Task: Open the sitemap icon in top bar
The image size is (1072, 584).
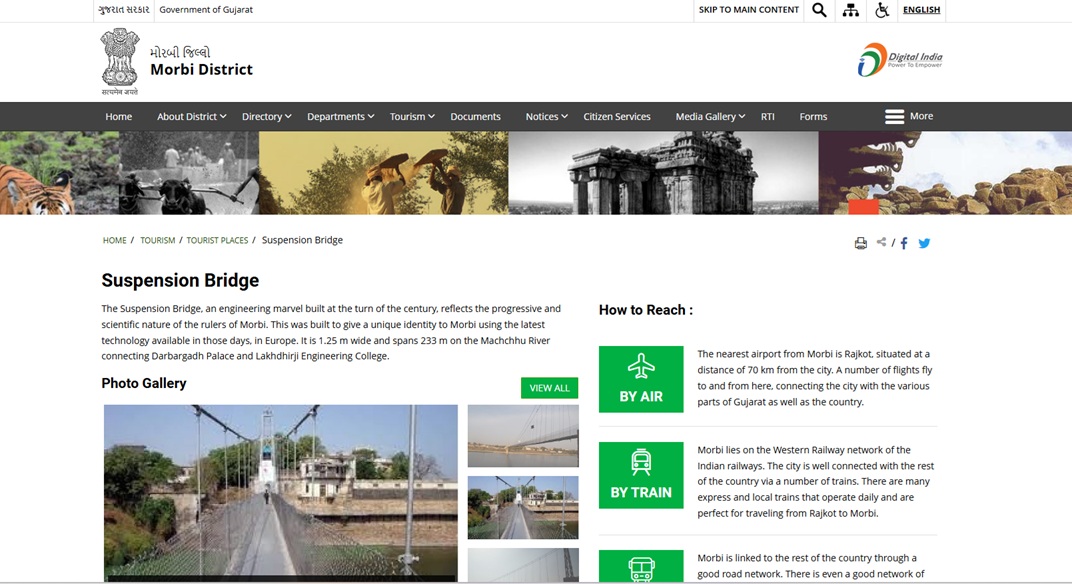Action: click(x=850, y=10)
